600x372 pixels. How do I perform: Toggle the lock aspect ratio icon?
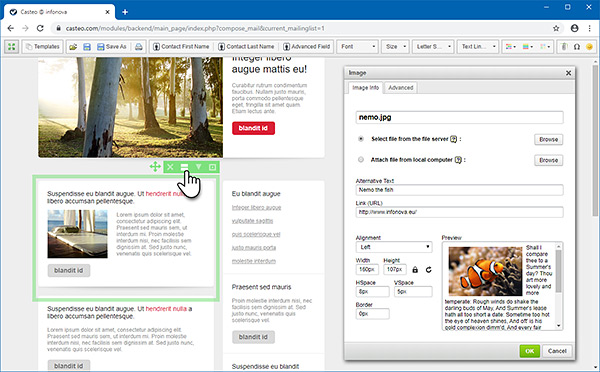415,270
